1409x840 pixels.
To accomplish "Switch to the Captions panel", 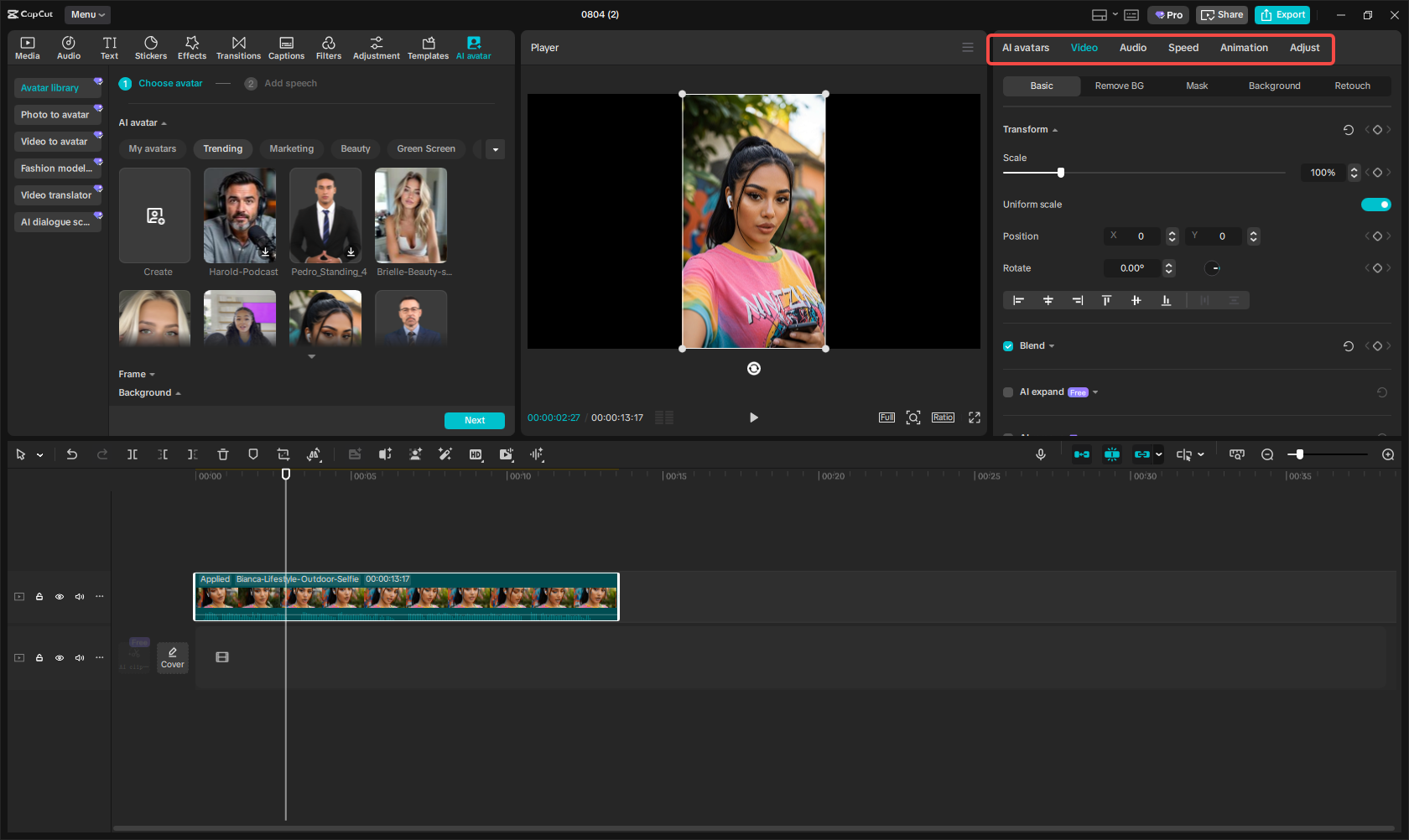I will click(286, 46).
